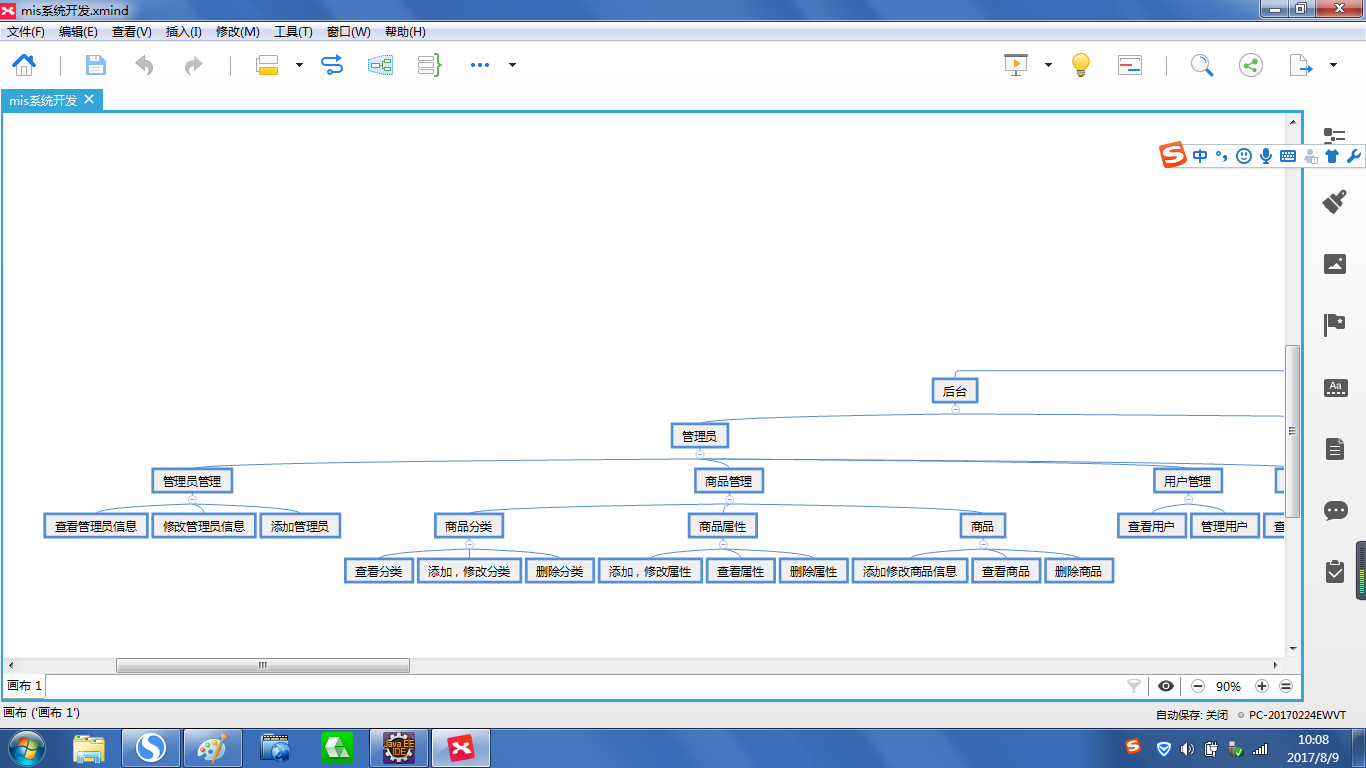
Task: Open the Task Info panel in the sidebar
Action: 1335,571
